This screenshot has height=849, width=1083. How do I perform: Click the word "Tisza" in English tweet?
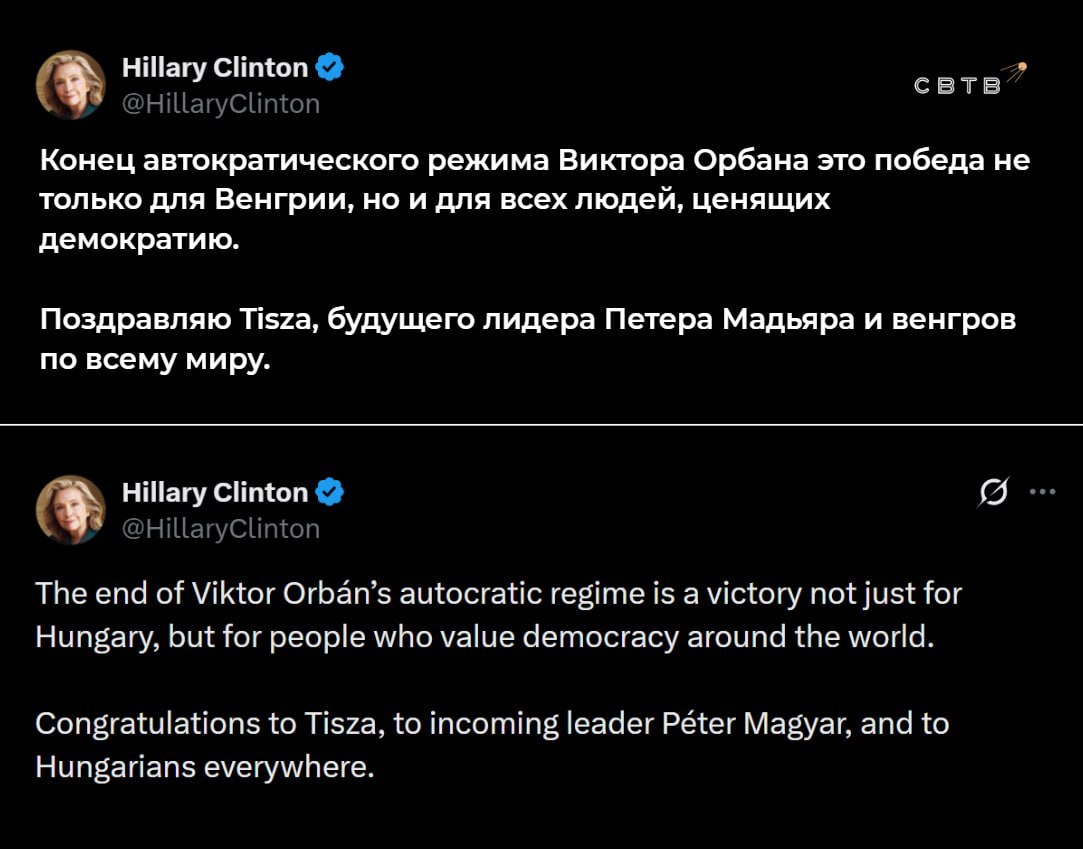coord(342,723)
